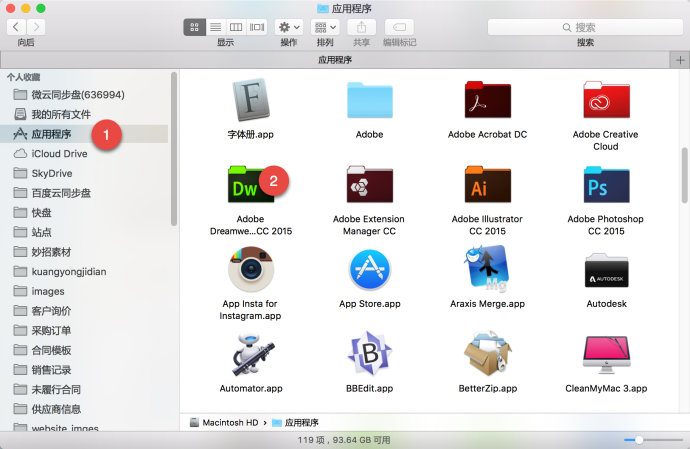Open the Adobe Illustrator CC 2015 folder

pos(488,184)
